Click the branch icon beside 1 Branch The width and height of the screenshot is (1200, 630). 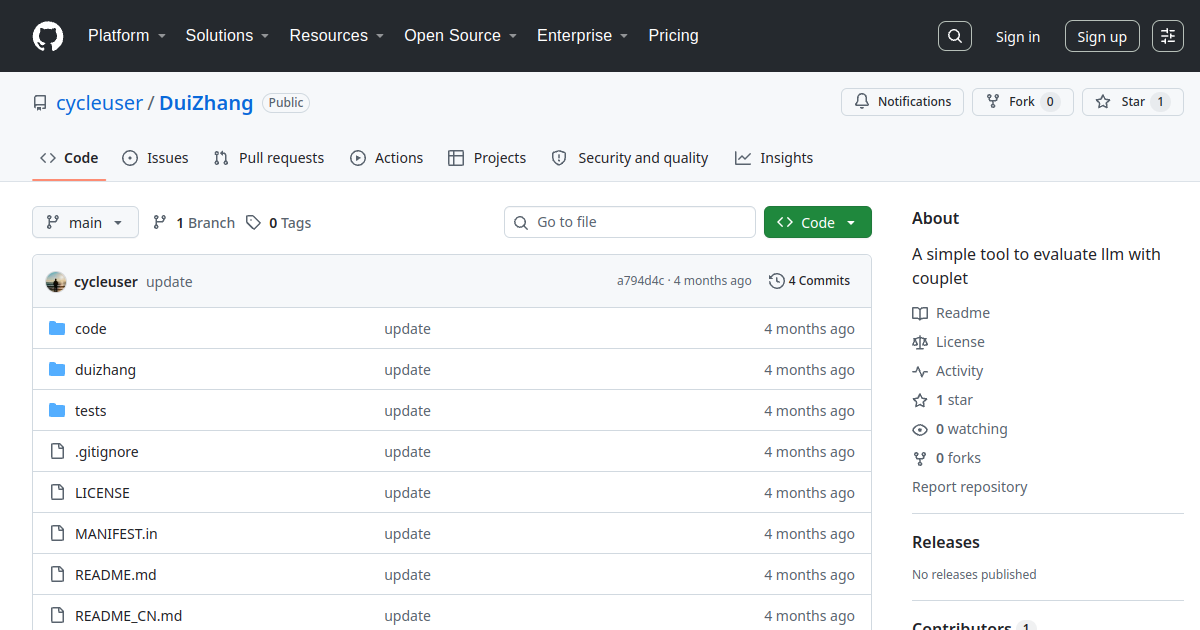(160, 223)
